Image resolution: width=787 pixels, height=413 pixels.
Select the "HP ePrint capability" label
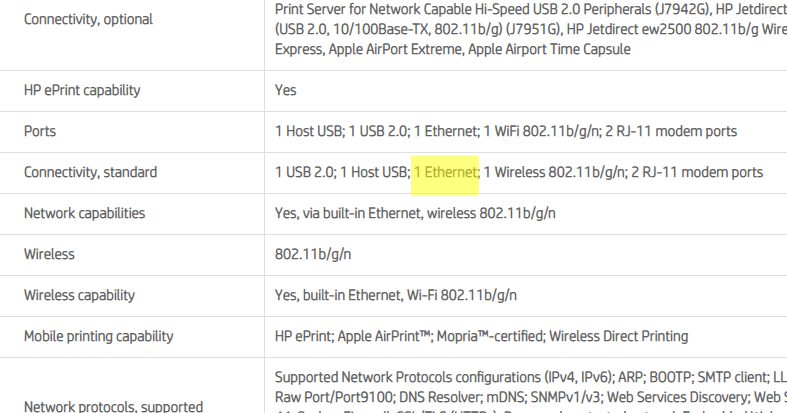(82, 90)
